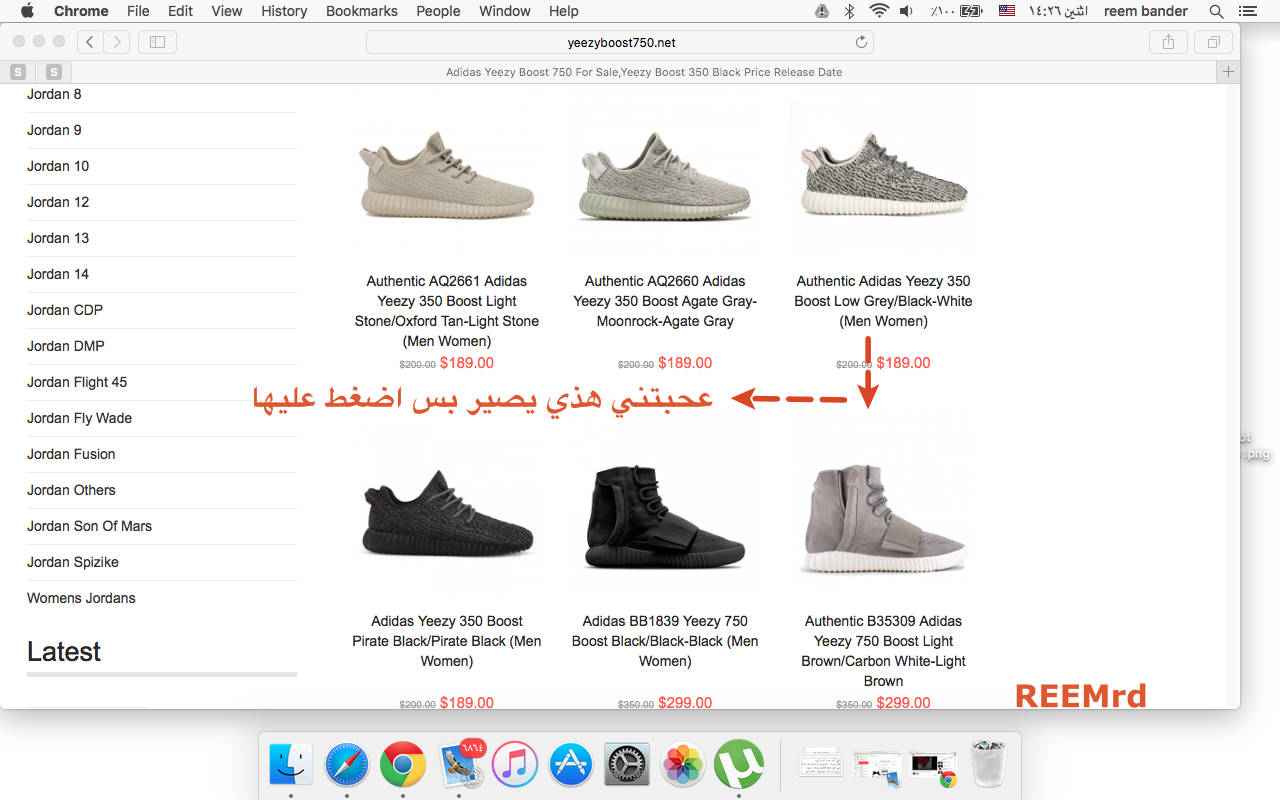Go forward with the forward arrow button
This screenshot has height=800, width=1280.
click(x=117, y=42)
